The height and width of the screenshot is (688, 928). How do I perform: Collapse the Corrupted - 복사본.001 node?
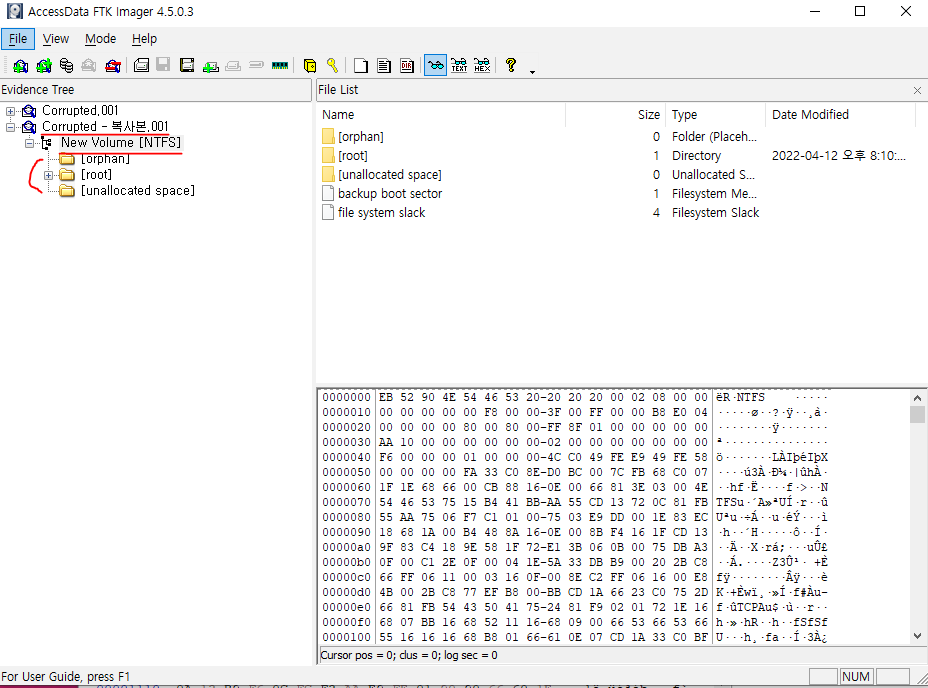(10, 127)
